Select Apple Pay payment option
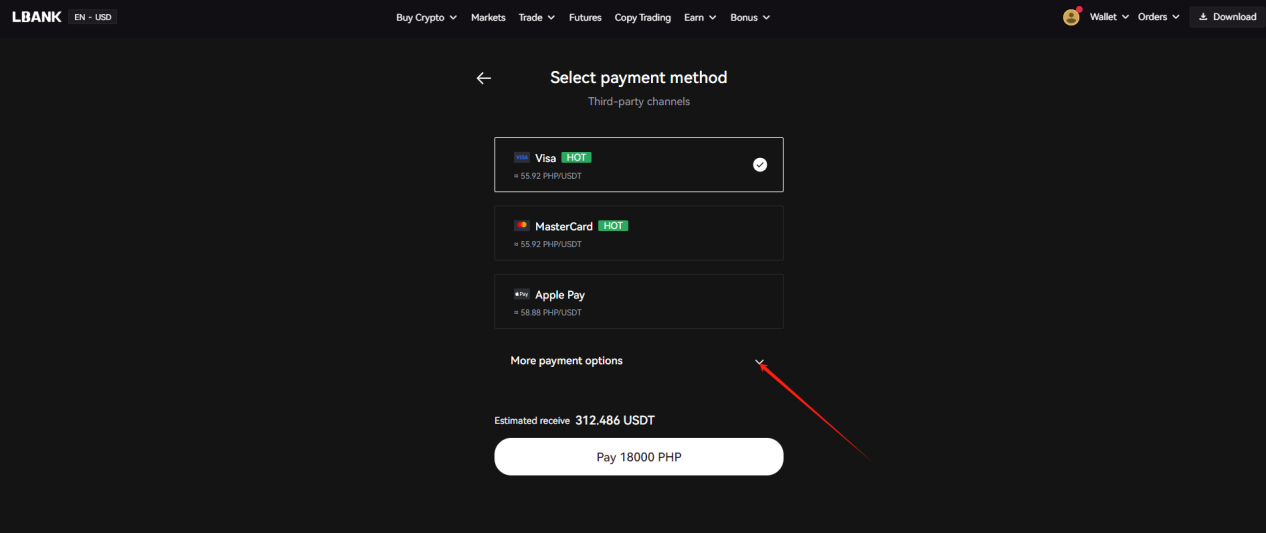The image size is (1266, 533). pos(639,301)
